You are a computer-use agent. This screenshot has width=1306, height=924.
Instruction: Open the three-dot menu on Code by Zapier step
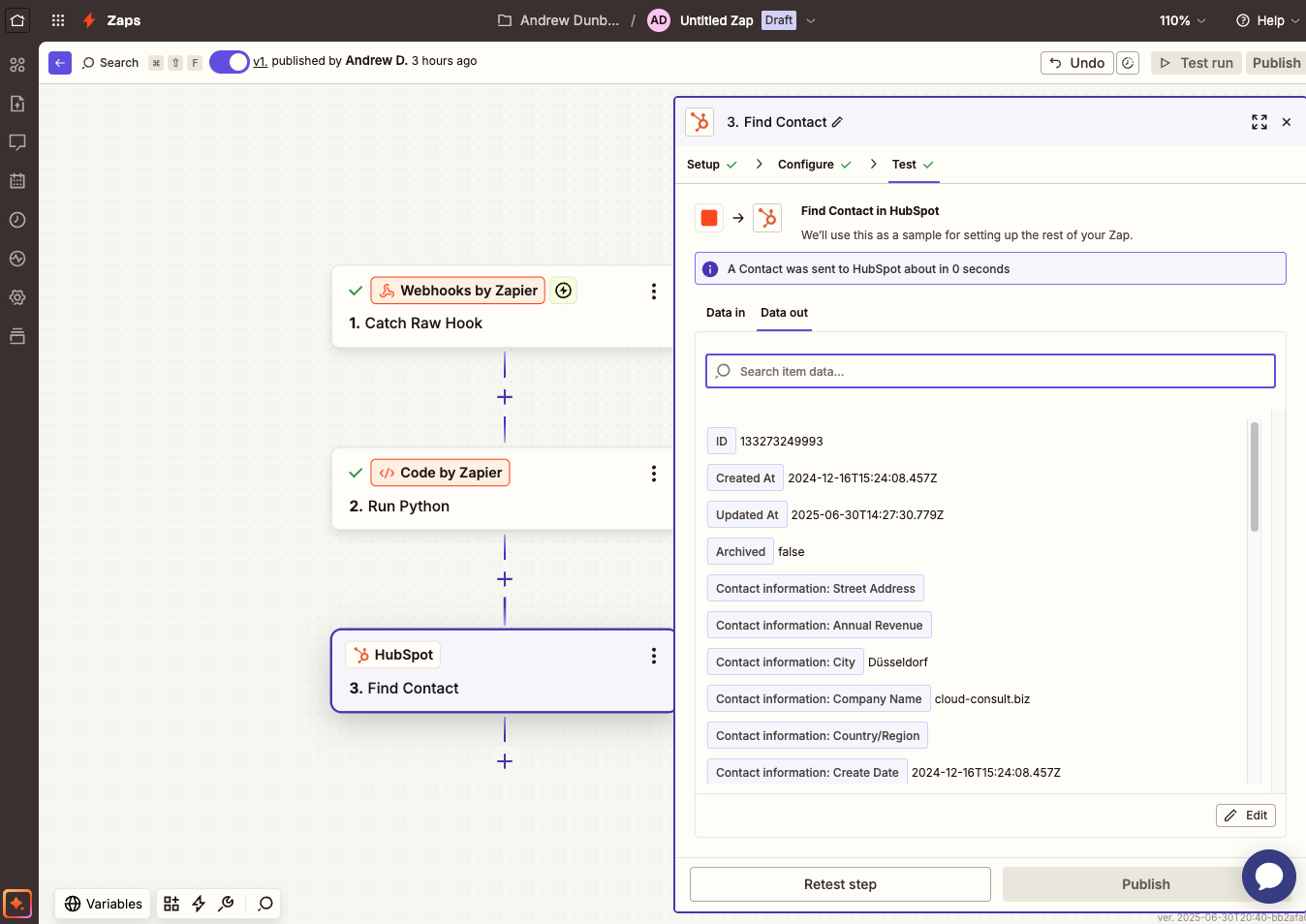654,473
